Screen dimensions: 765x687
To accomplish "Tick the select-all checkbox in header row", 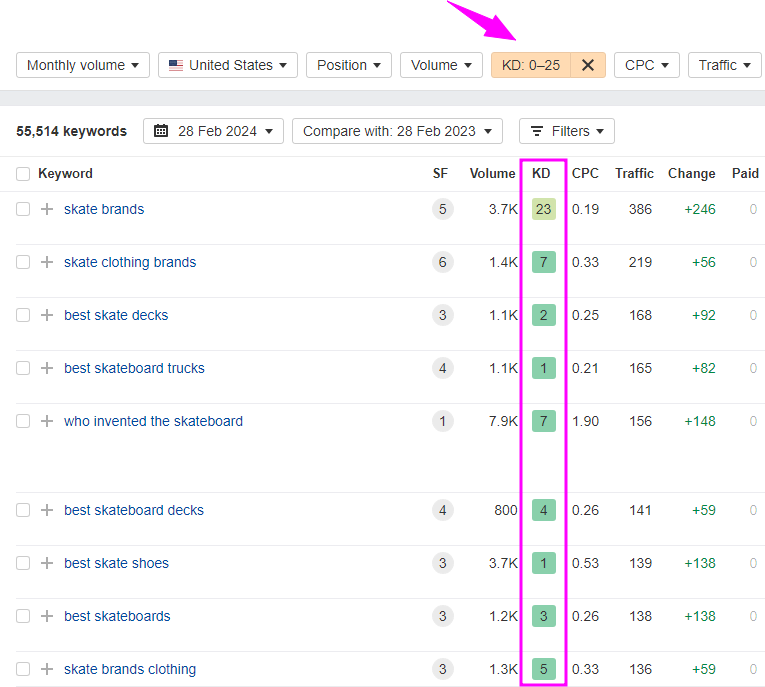I will tap(23, 174).
